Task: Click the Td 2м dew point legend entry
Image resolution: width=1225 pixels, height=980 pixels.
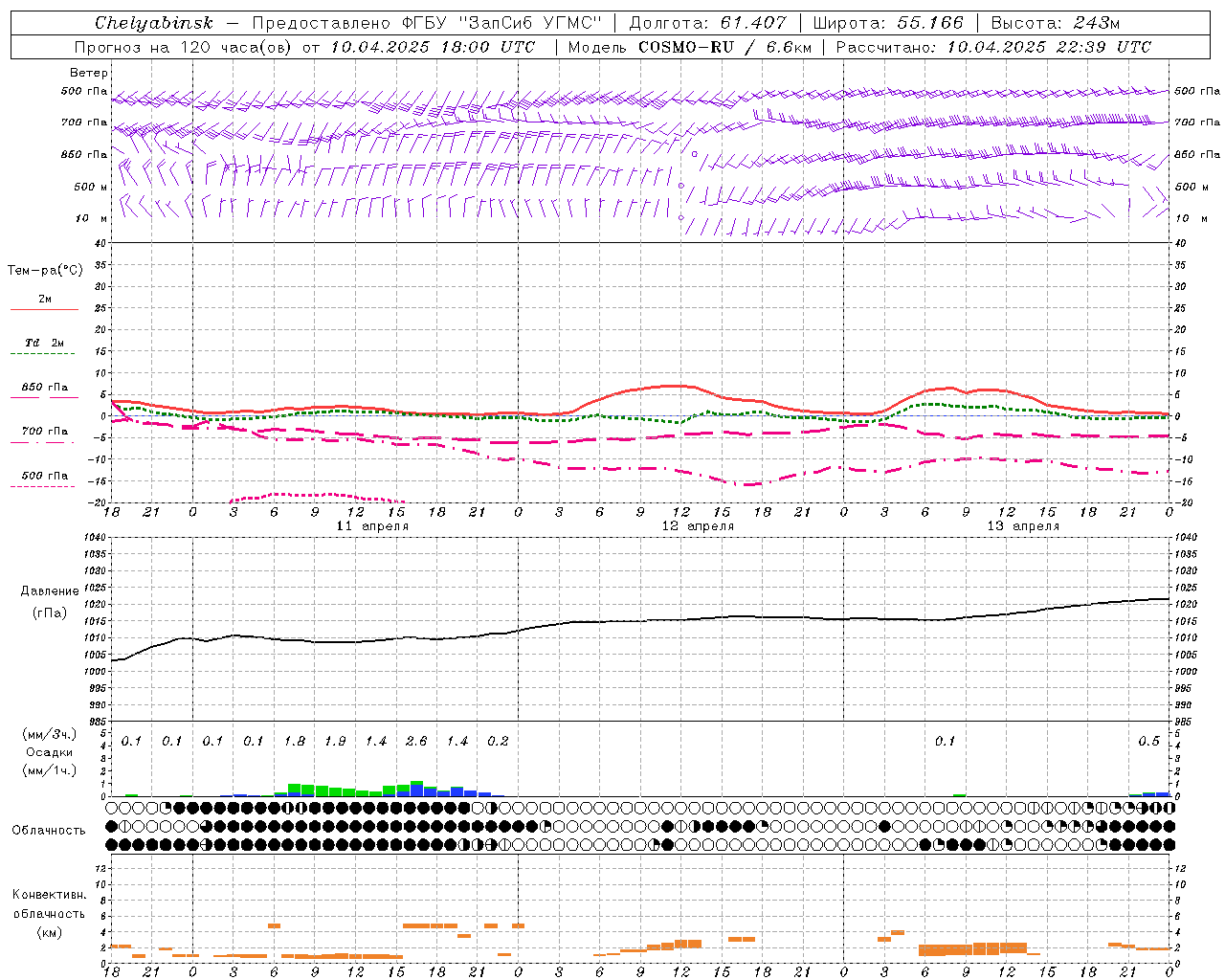Action: pyautogui.click(x=45, y=343)
